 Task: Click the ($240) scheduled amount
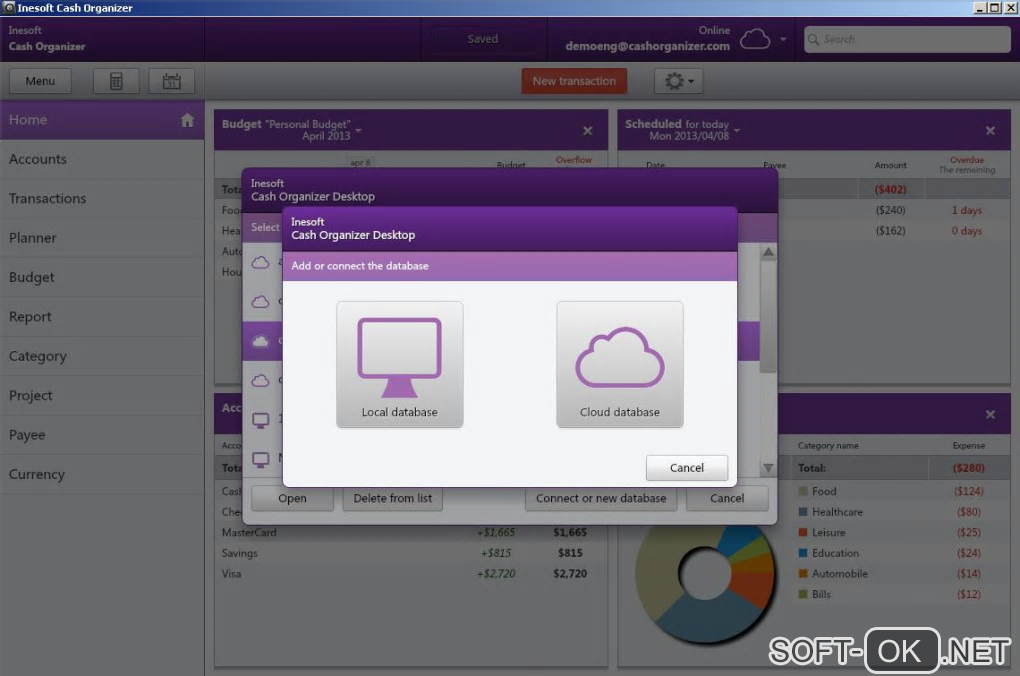pos(890,210)
